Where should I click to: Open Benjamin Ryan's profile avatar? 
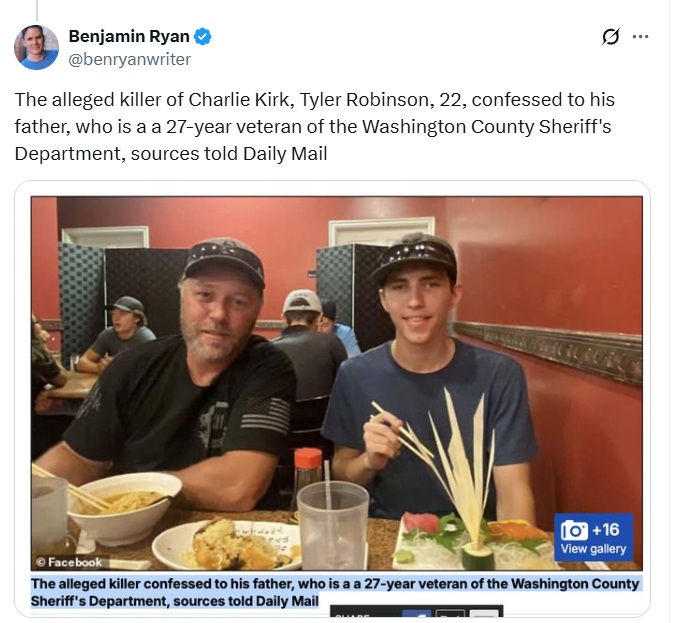pos(36,47)
